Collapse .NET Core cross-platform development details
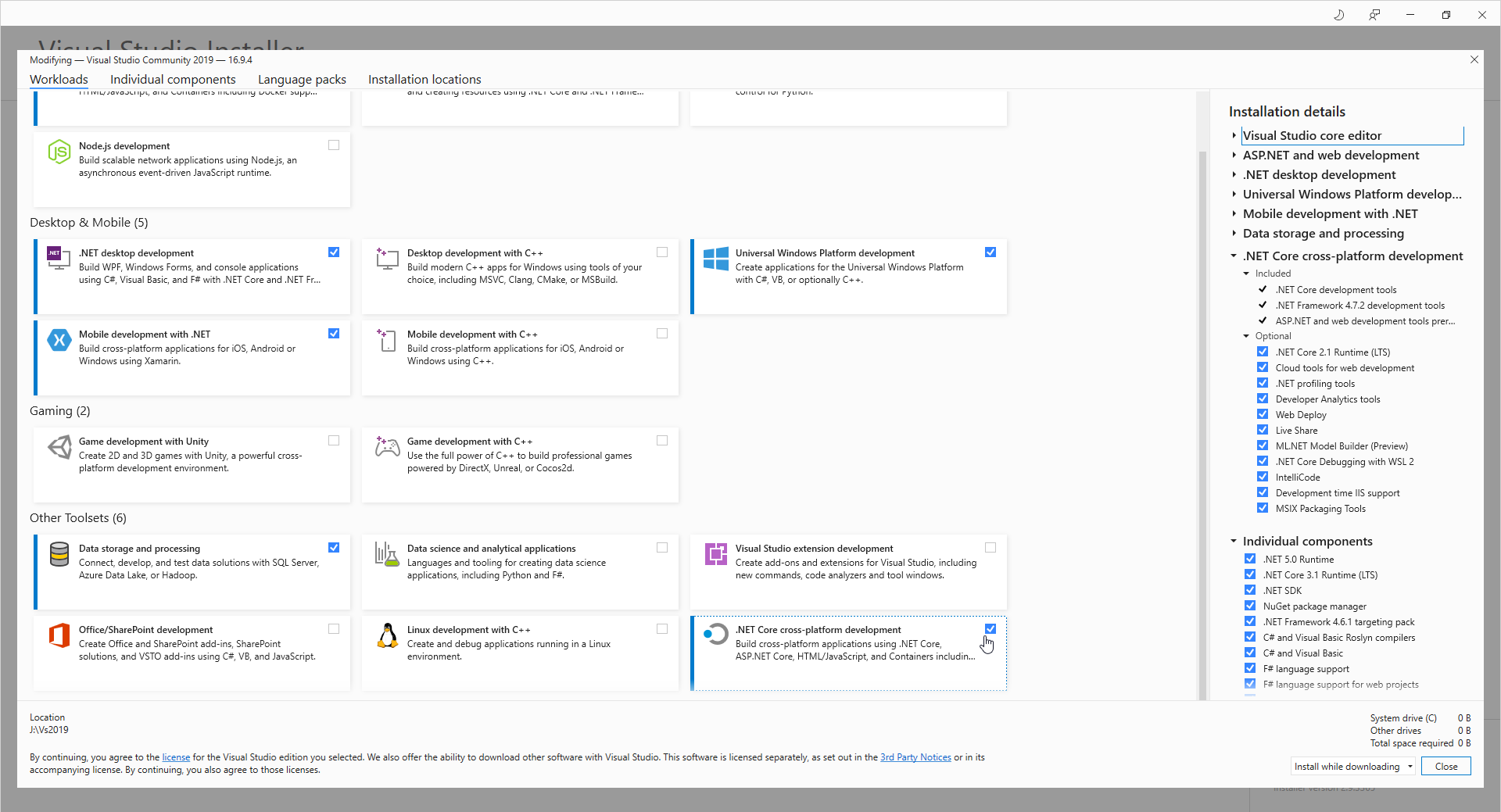 coord(1234,256)
